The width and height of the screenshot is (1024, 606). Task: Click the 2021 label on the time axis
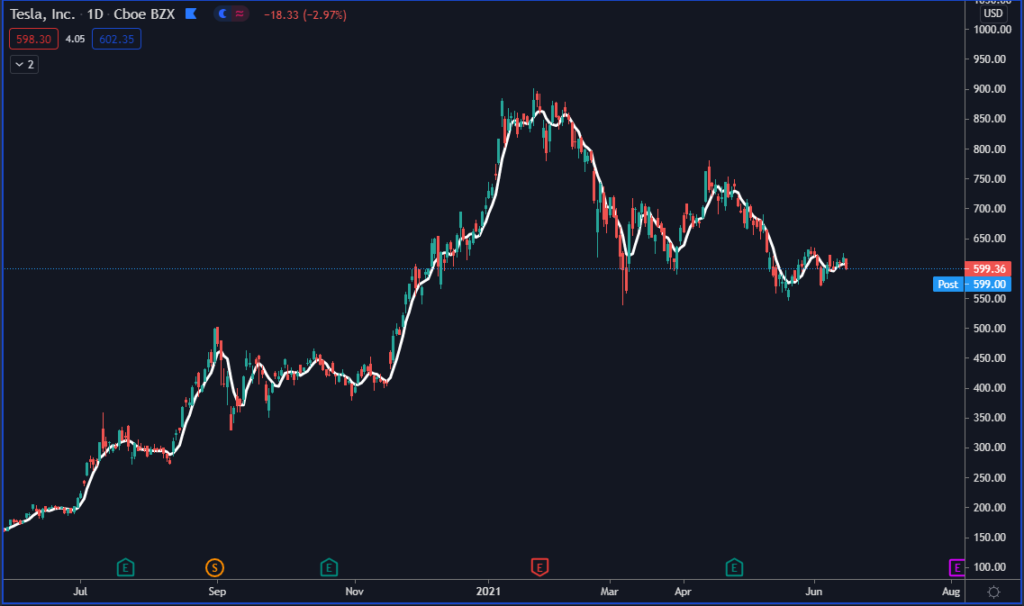pos(488,592)
